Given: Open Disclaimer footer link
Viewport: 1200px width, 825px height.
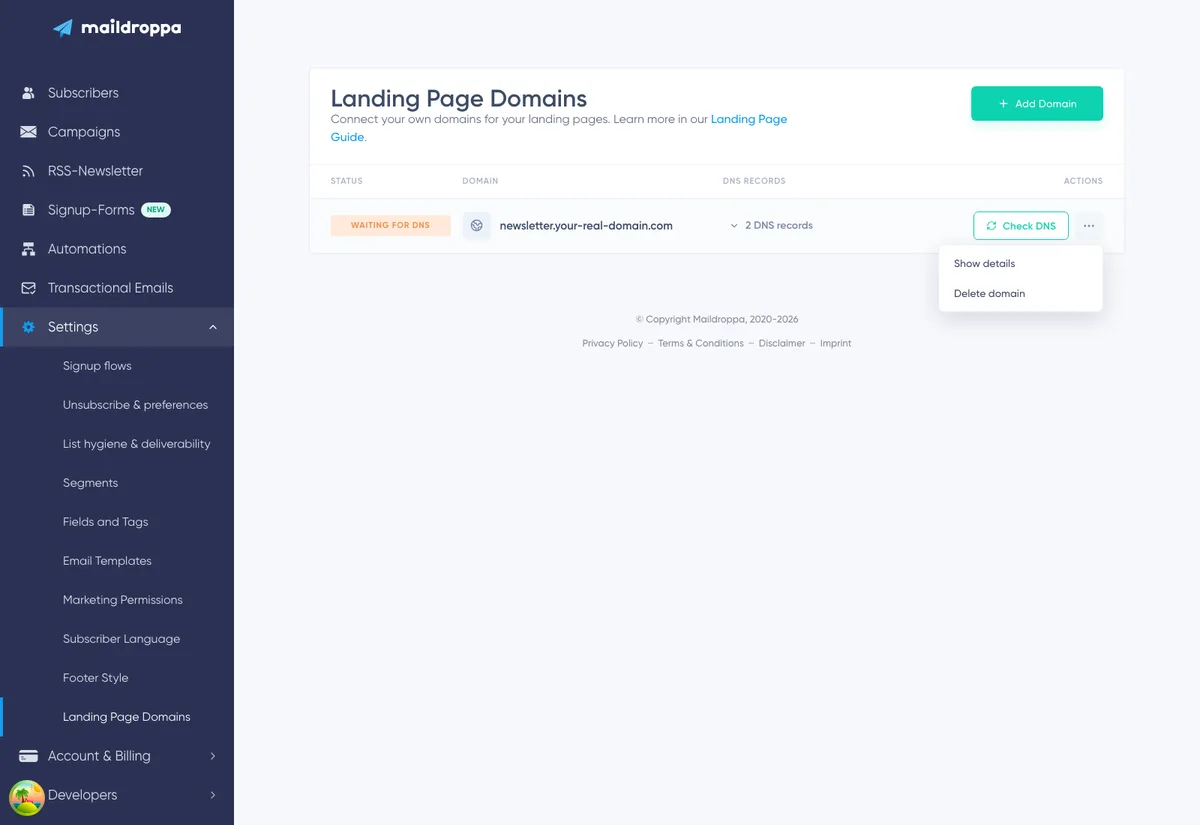Looking at the screenshot, I should click(x=782, y=343).
